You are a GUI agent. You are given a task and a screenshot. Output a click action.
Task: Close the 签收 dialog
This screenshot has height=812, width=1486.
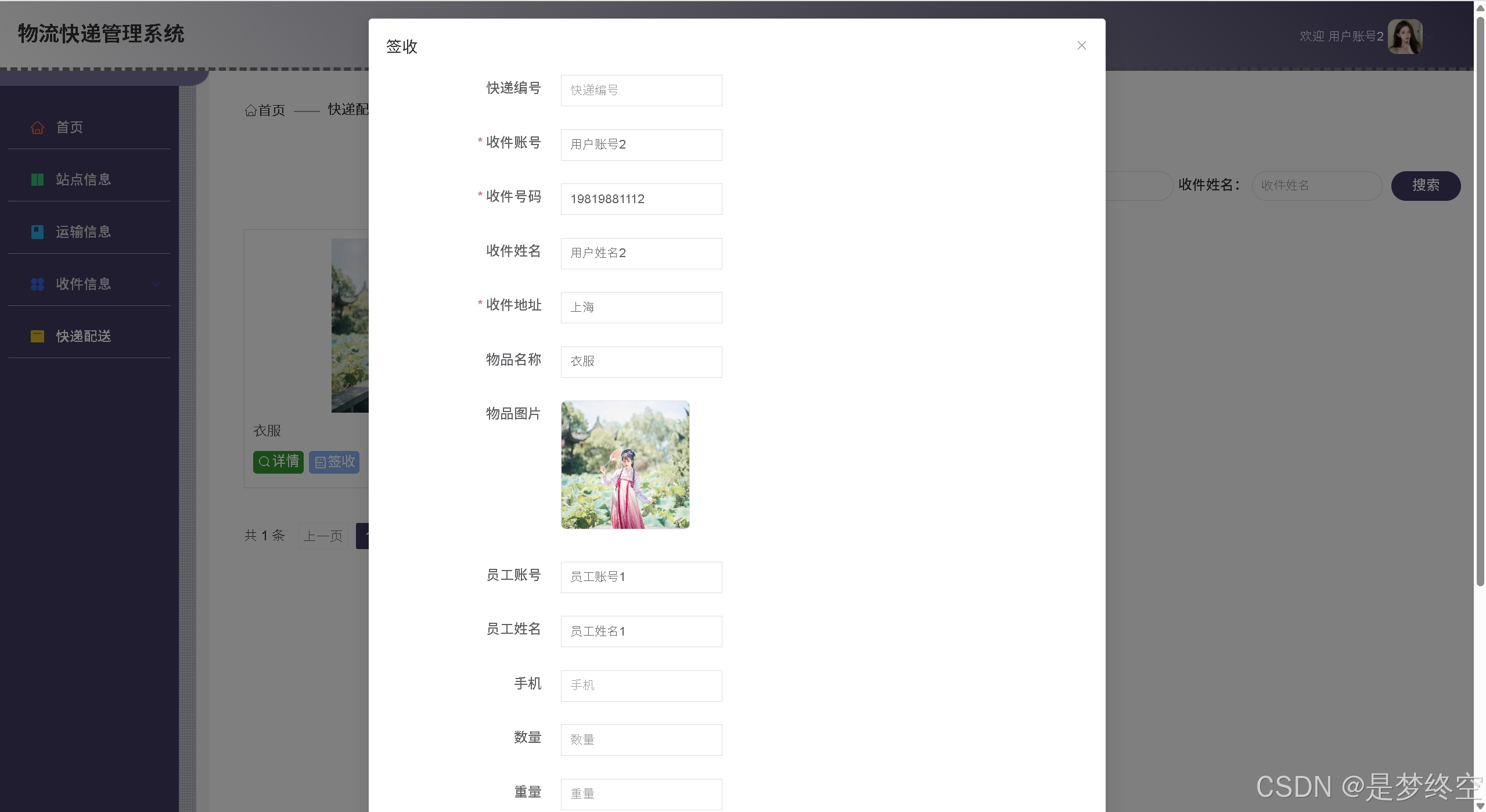(x=1081, y=45)
